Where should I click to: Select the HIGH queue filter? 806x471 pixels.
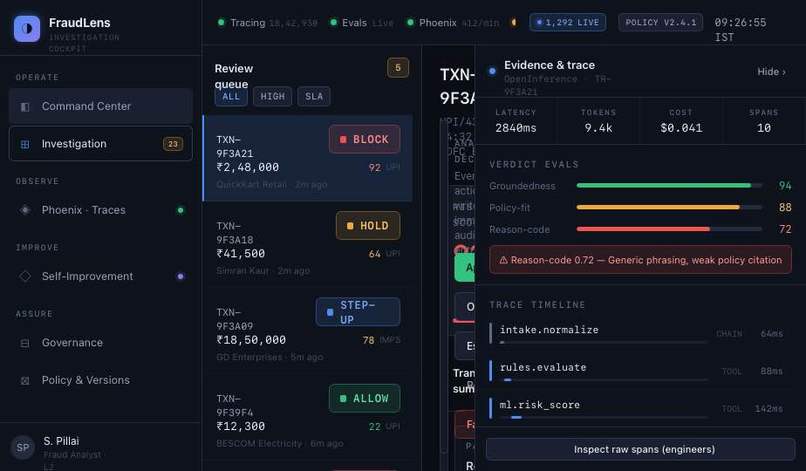(x=272, y=97)
